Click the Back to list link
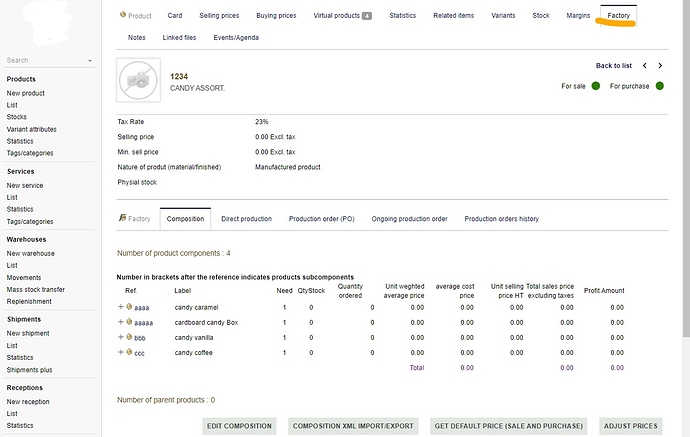 [x=614, y=66]
